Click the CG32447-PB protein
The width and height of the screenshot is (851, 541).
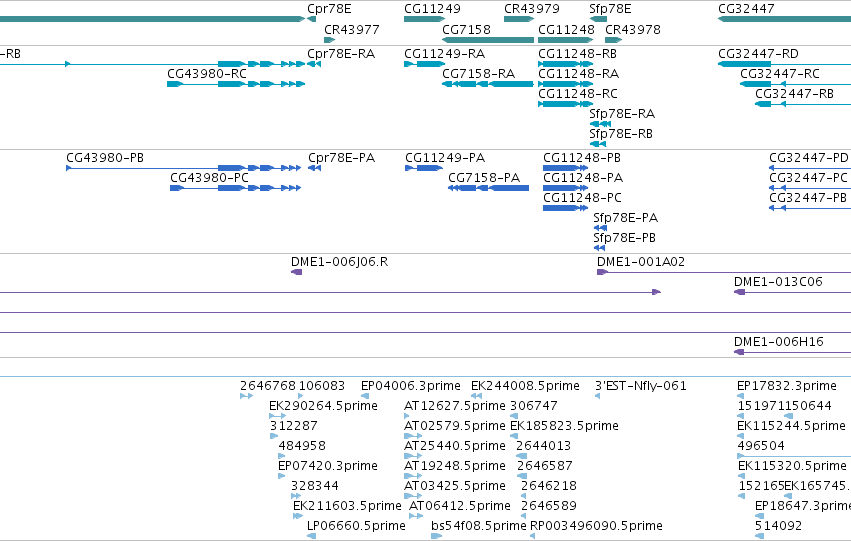(x=810, y=208)
